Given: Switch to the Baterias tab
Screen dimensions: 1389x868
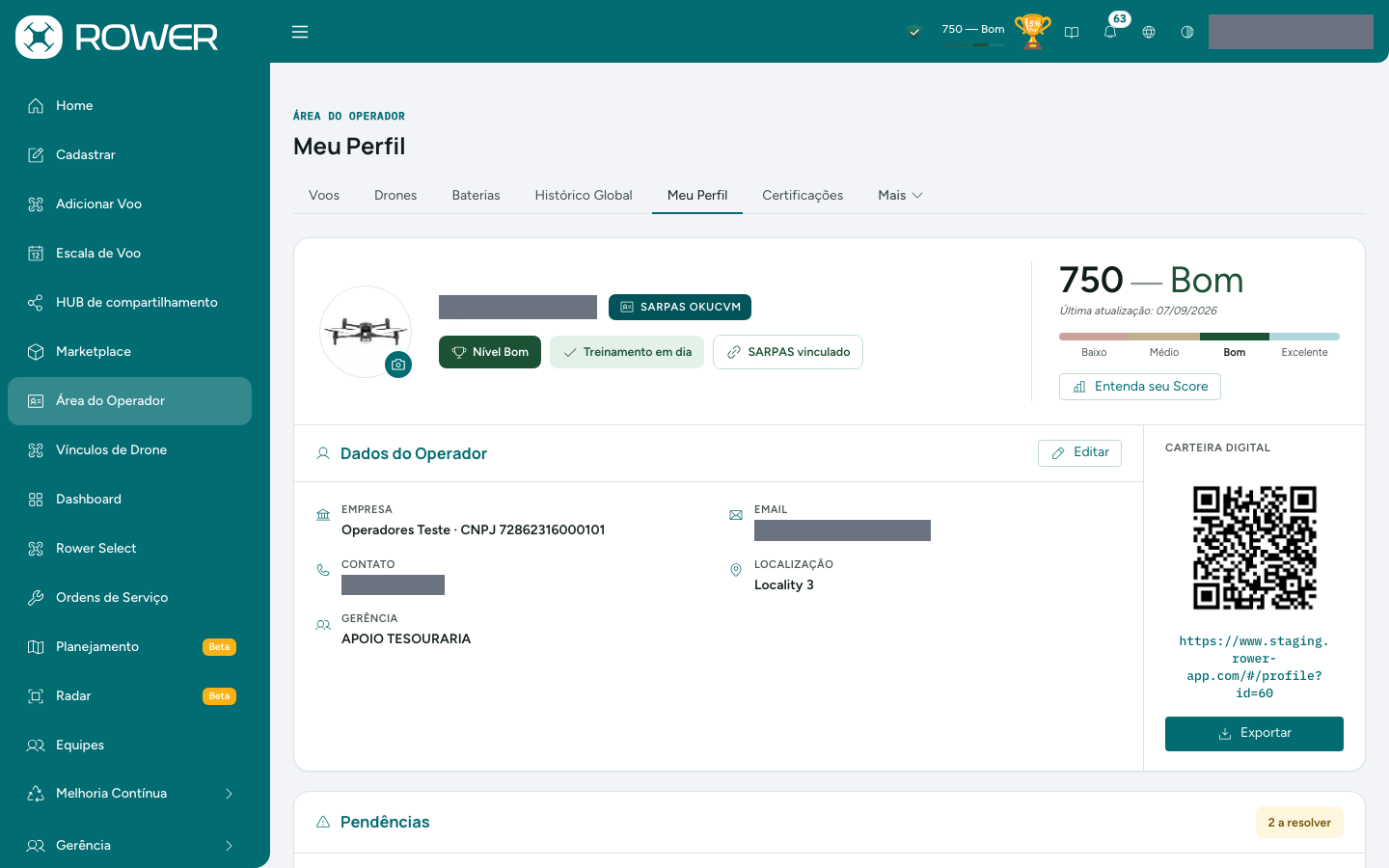Looking at the screenshot, I should coord(477,196).
